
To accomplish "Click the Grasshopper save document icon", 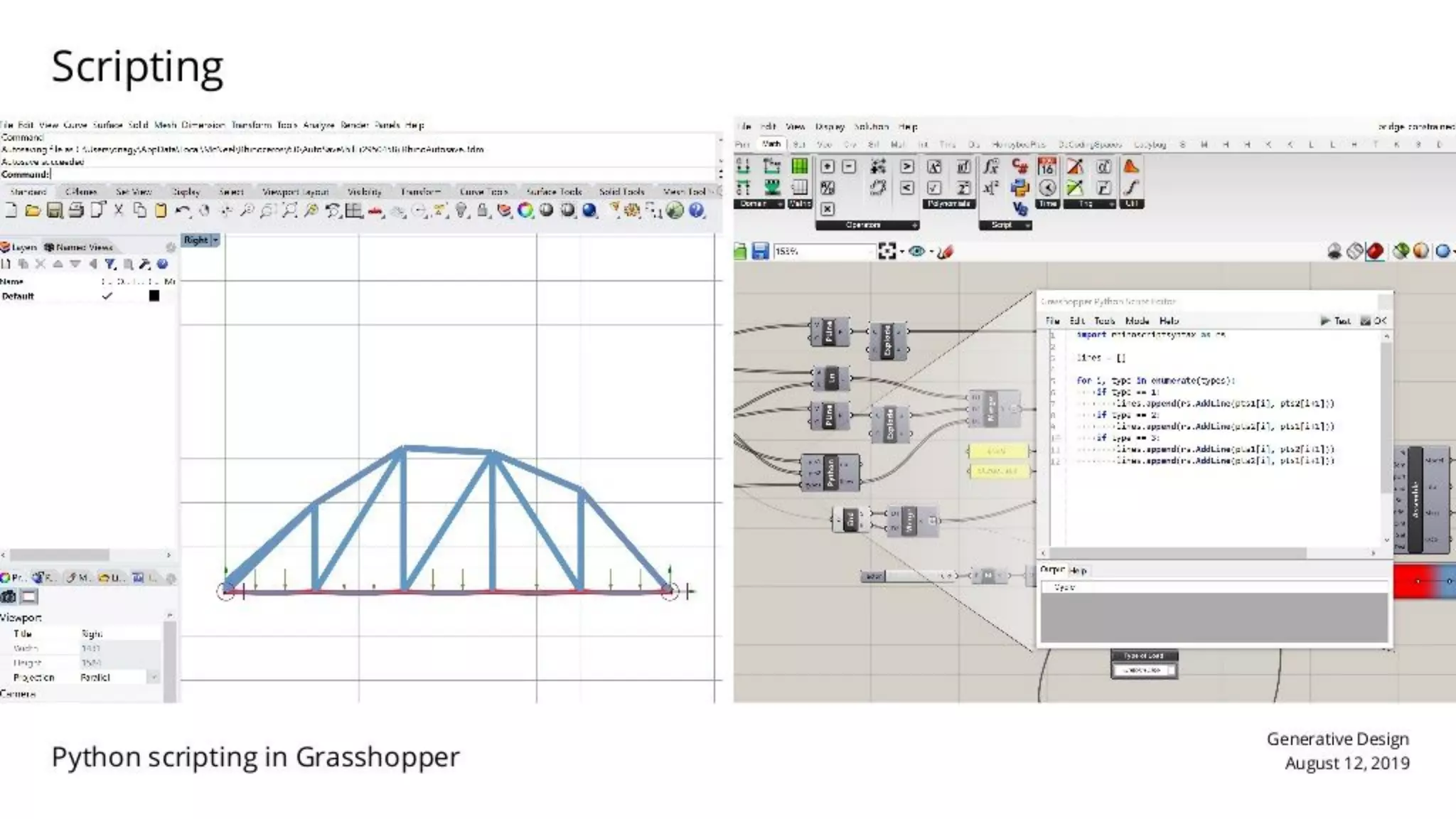I will [x=760, y=251].
